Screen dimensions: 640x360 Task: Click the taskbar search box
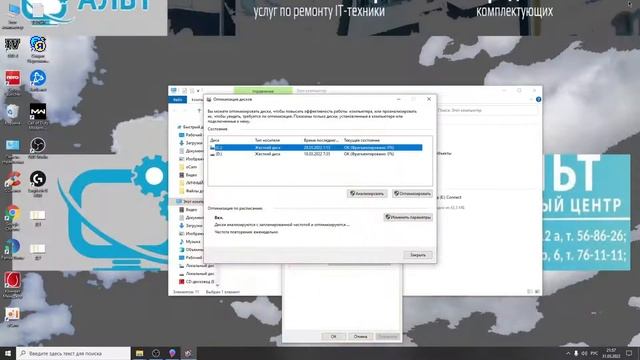[x=73, y=353]
